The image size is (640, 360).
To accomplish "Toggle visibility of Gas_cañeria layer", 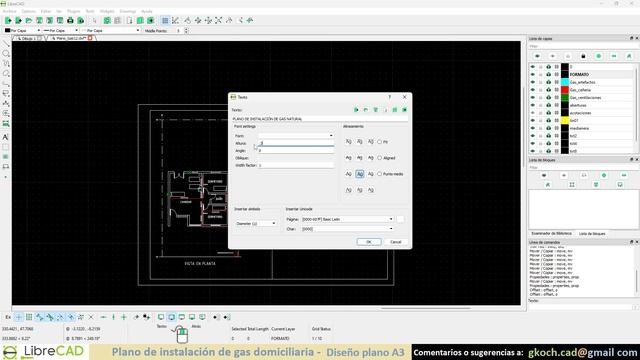I will coord(532,90).
